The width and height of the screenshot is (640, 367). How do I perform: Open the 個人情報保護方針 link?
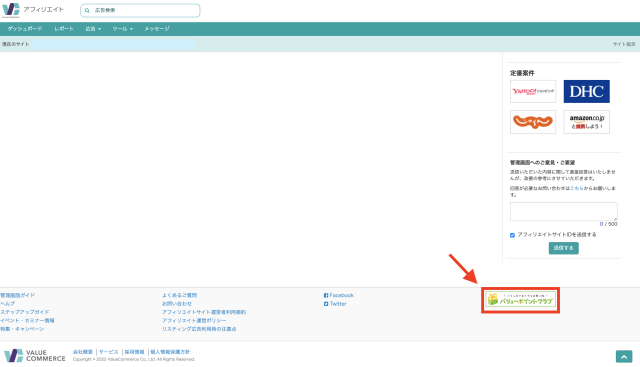(170, 352)
